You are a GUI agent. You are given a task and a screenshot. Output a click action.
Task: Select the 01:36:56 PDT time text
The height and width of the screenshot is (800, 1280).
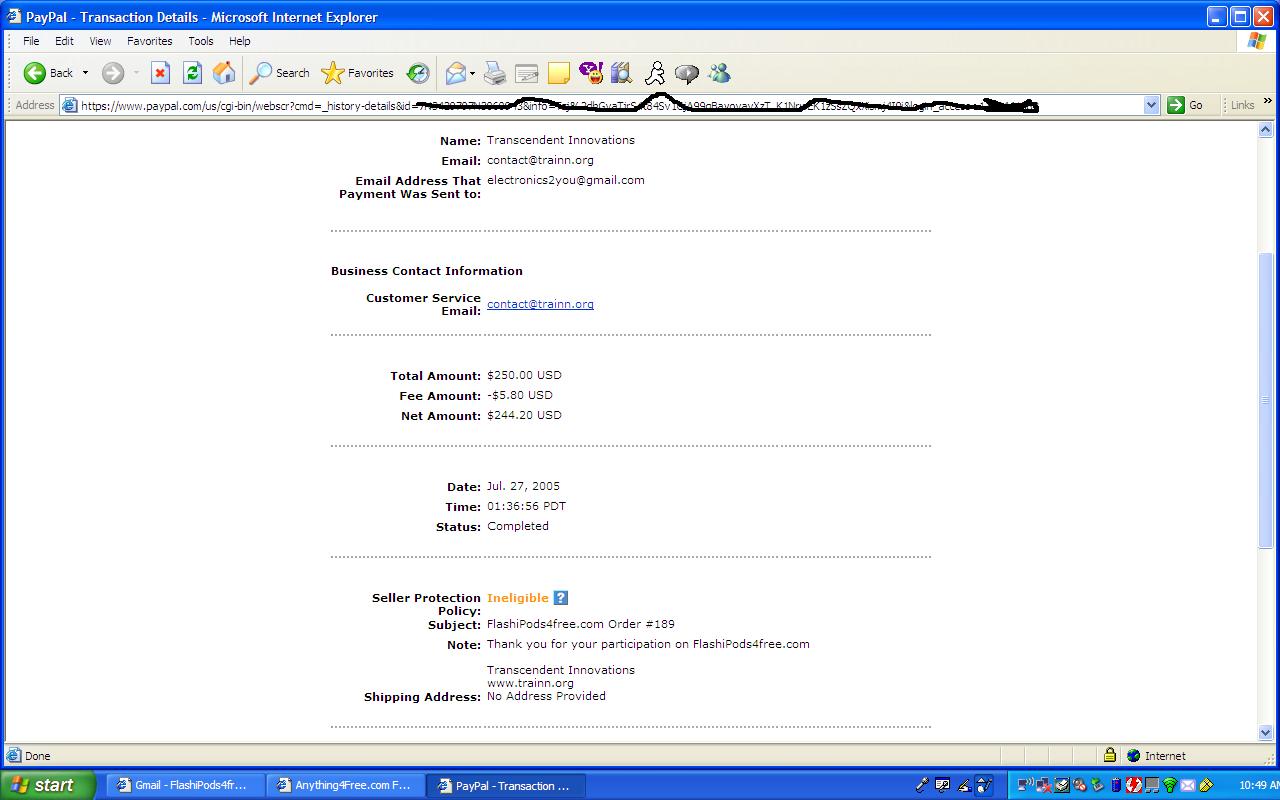(x=526, y=506)
